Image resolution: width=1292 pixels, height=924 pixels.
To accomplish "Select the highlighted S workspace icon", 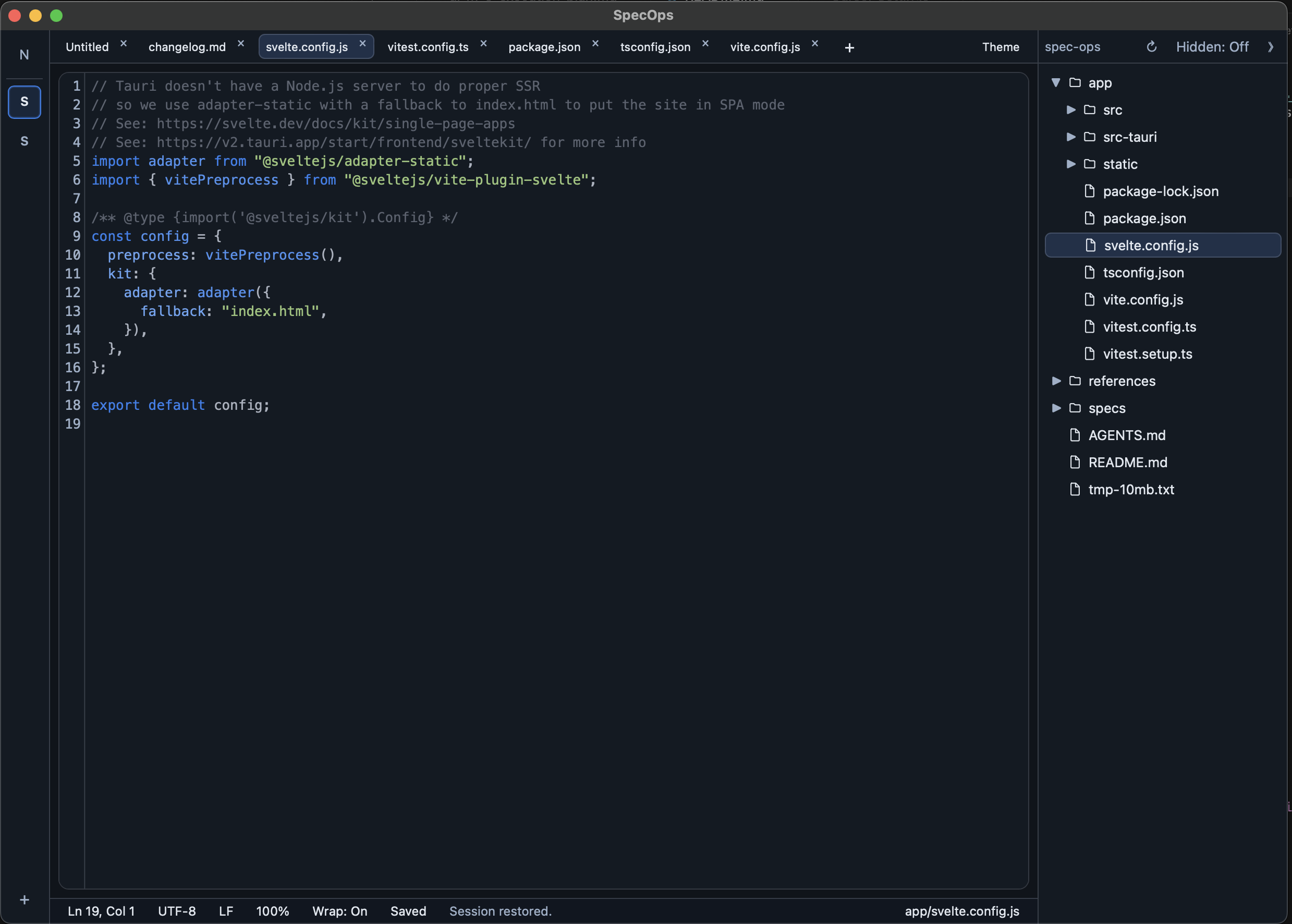I will [x=25, y=102].
